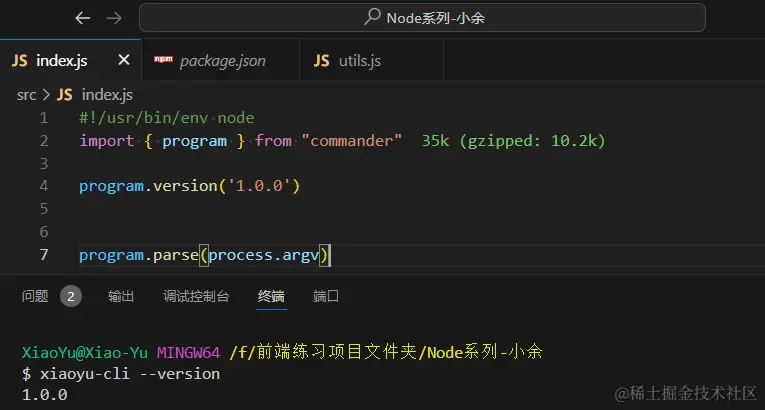Close the index.js tab
This screenshot has width=765, height=410.
[124, 60]
